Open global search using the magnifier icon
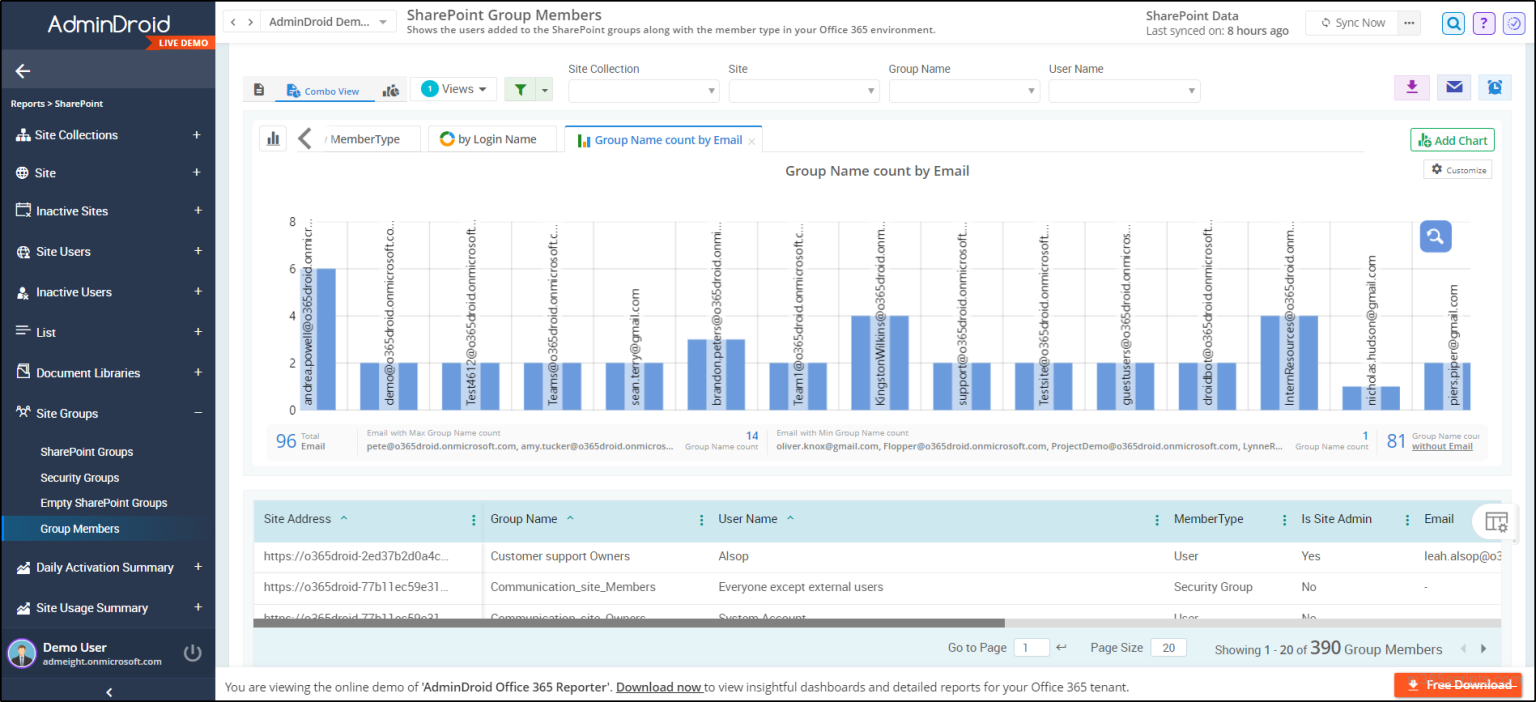The height and width of the screenshot is (702, 1536). click(x=1453, y=22)
